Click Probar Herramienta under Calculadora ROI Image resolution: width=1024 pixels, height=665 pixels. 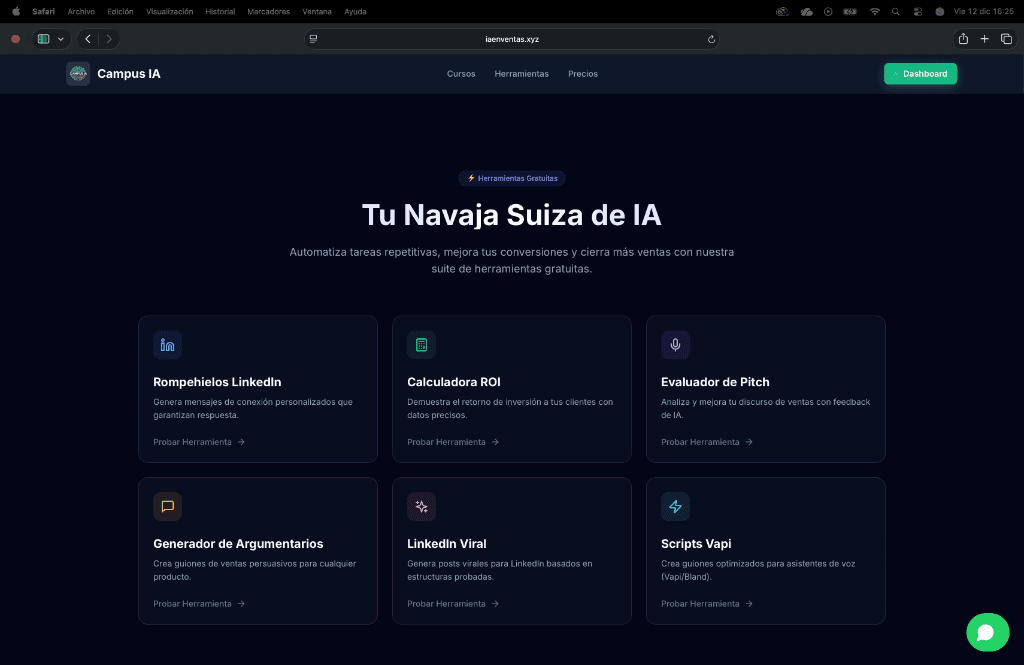[x=452, y=442]
